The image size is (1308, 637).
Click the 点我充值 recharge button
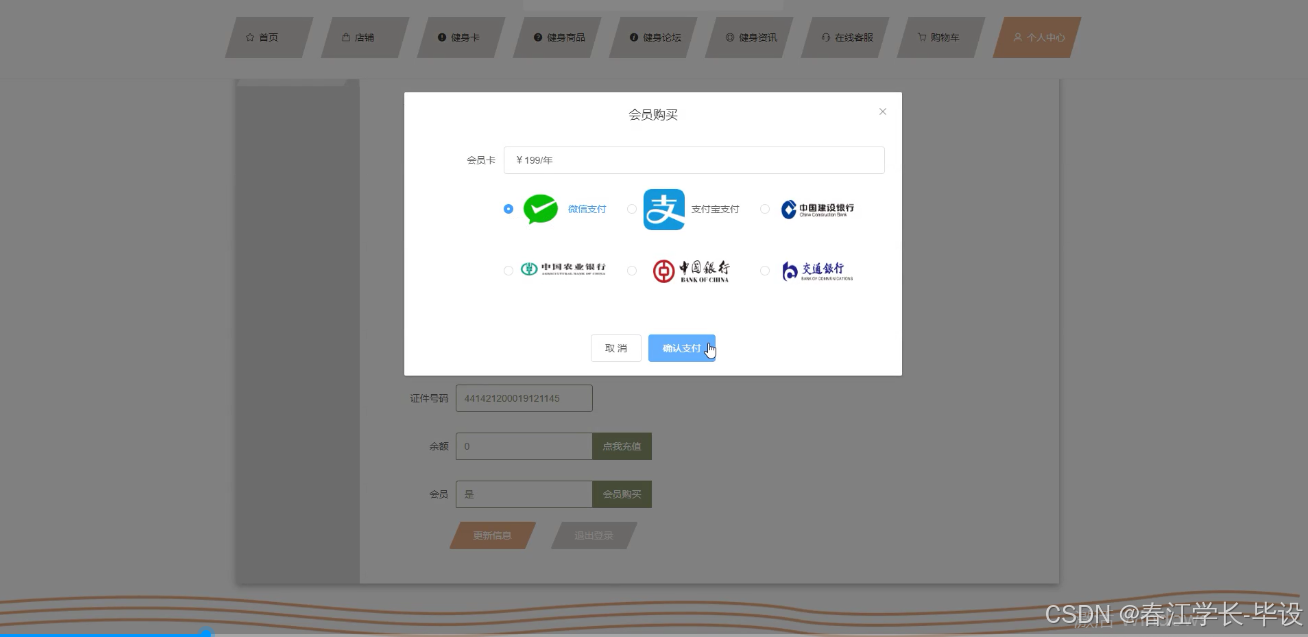click(621, 446)
